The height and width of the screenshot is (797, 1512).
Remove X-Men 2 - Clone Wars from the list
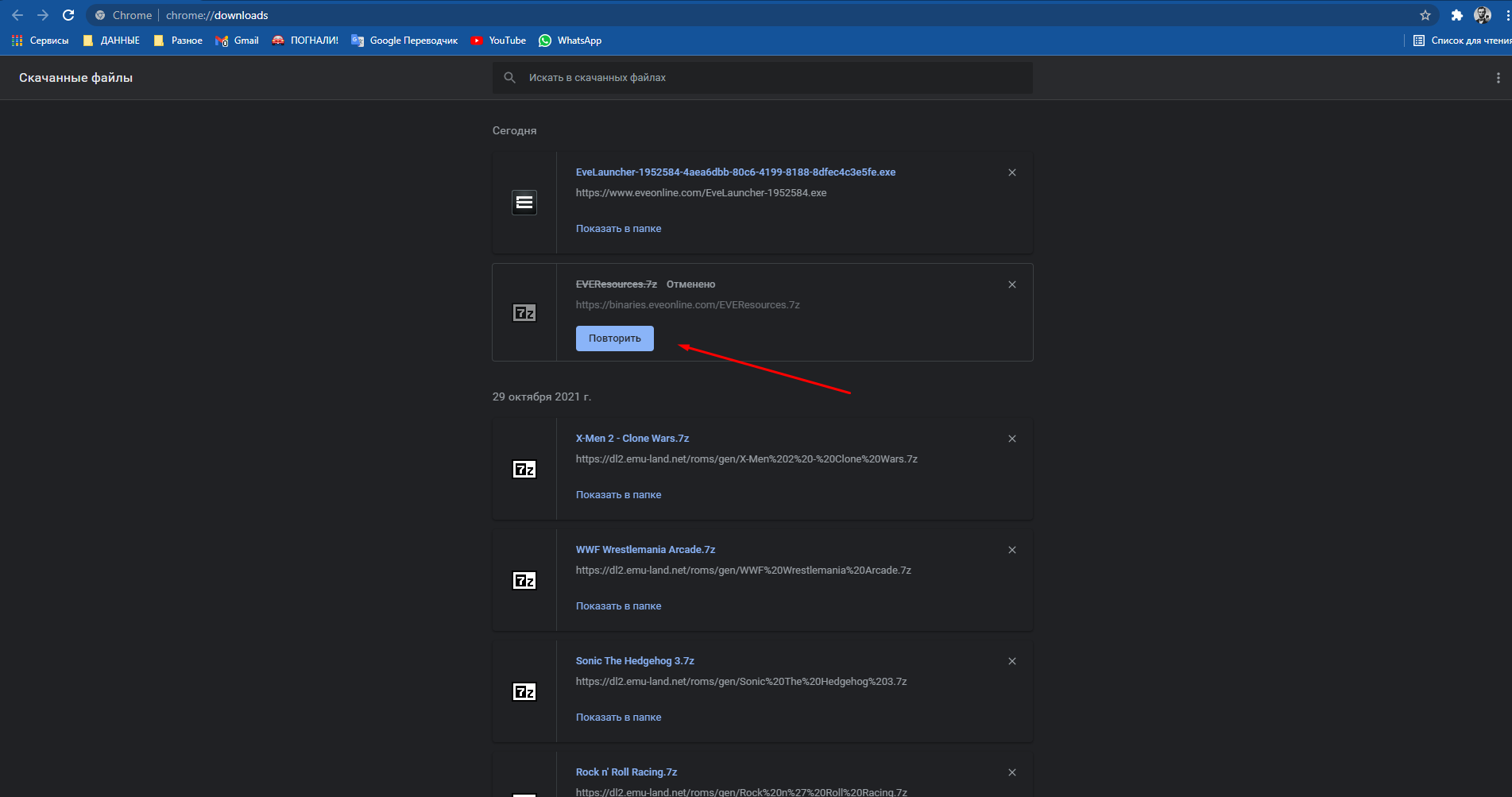coord(1012,439)
